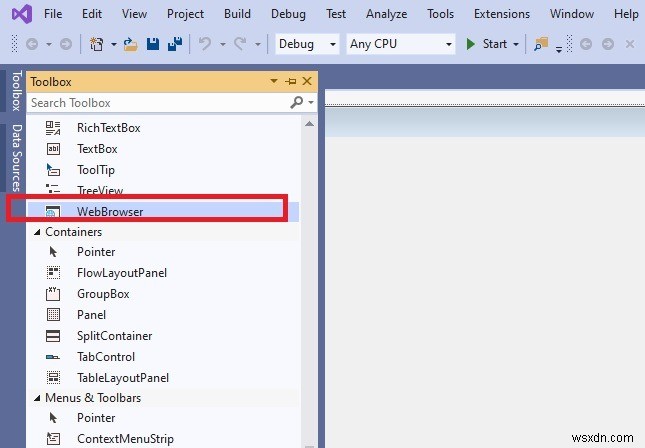Screen dimensions: 645x448
Task: Select the ContextMenuStrip toolbox item
Action: tap(163, 439)
